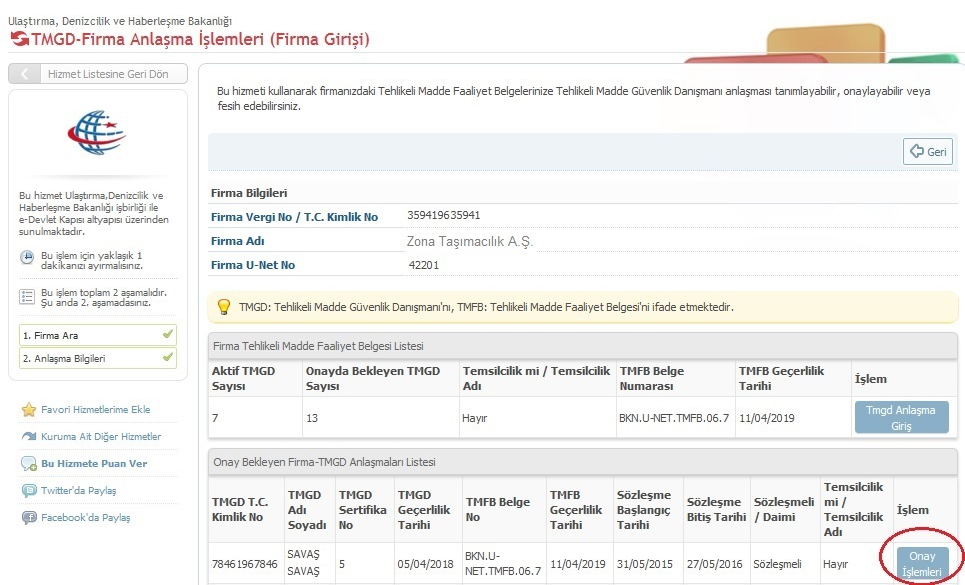
Task: Click Firma Vergi No / T.C. Kimlik No label
Action: pos(294,217)
